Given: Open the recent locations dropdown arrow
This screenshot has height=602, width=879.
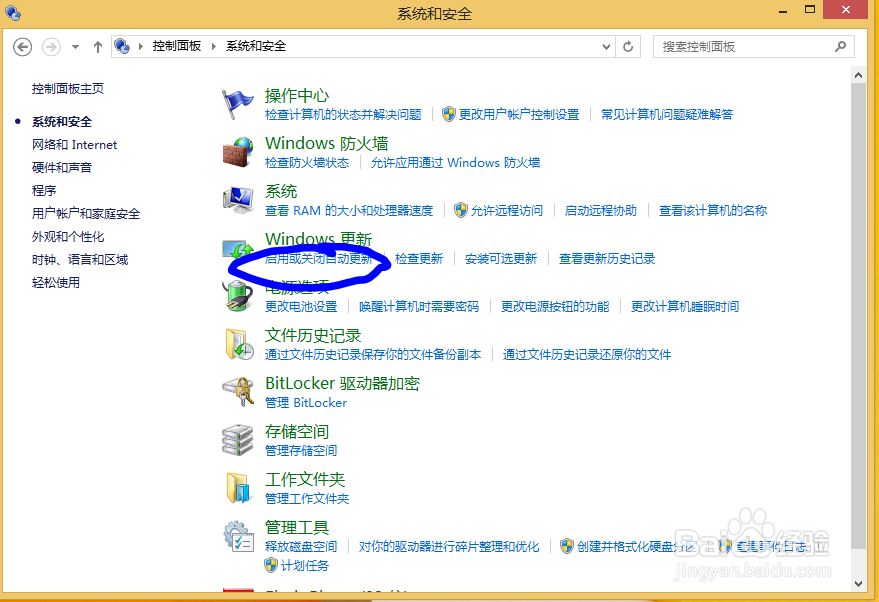Looking at the screenshot, I should click(x=75, y=47).
